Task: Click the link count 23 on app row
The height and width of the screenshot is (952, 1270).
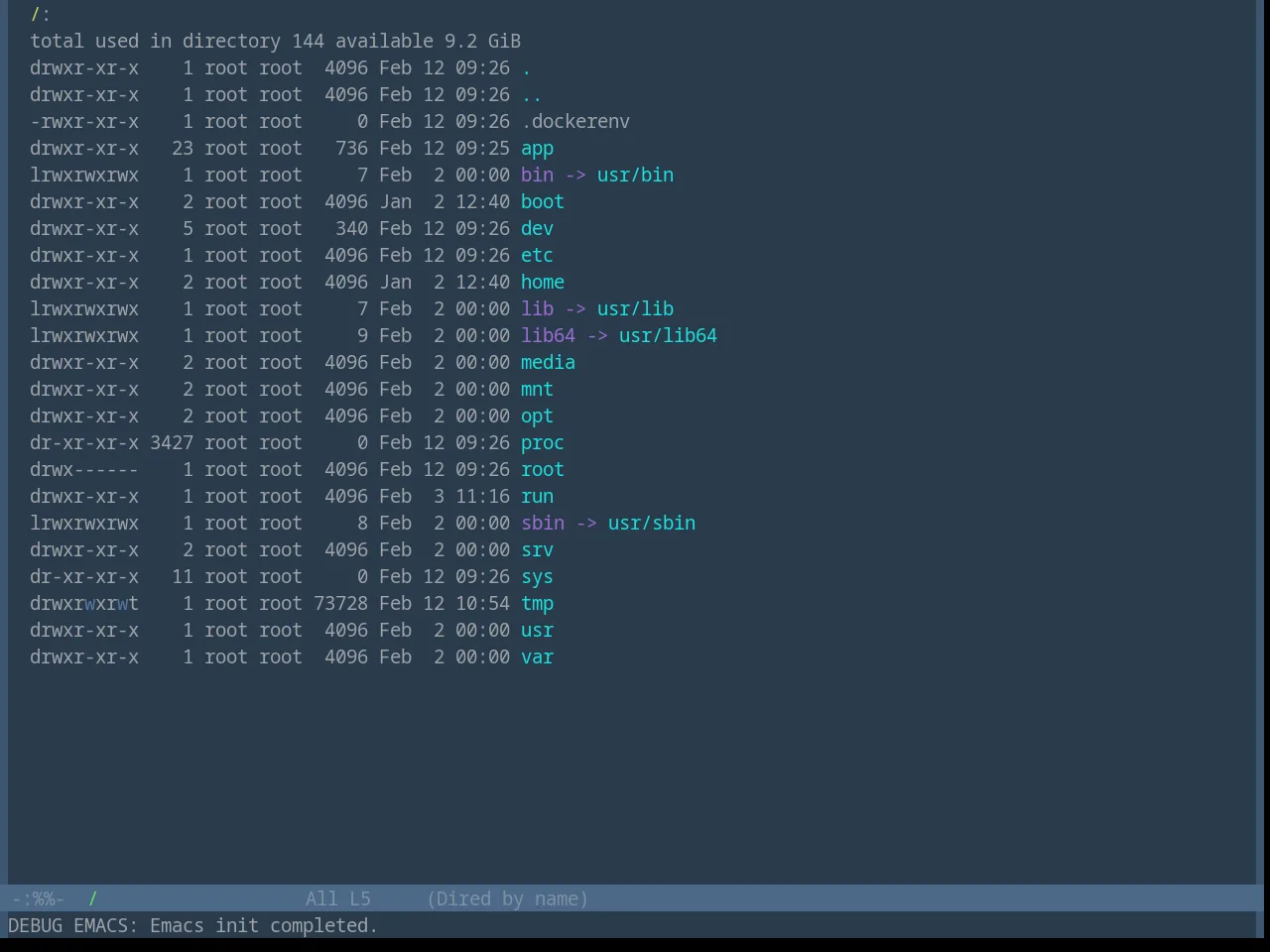Action: pos(183,149)
